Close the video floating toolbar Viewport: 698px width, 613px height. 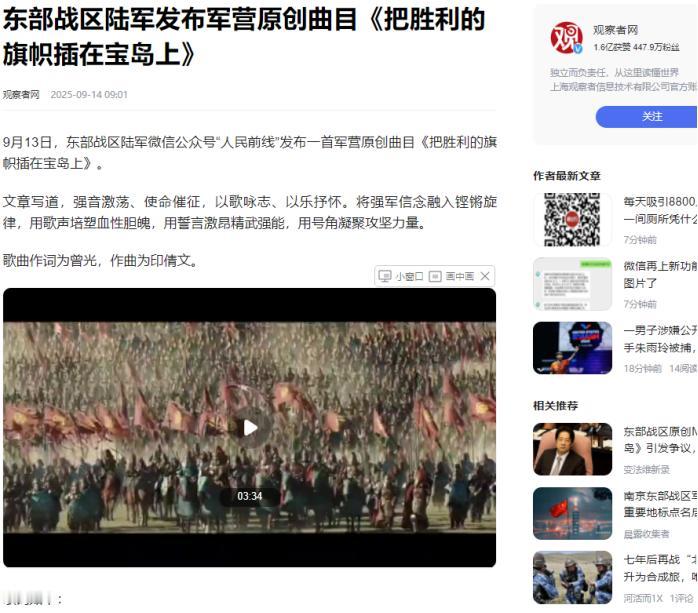[485, 276]
